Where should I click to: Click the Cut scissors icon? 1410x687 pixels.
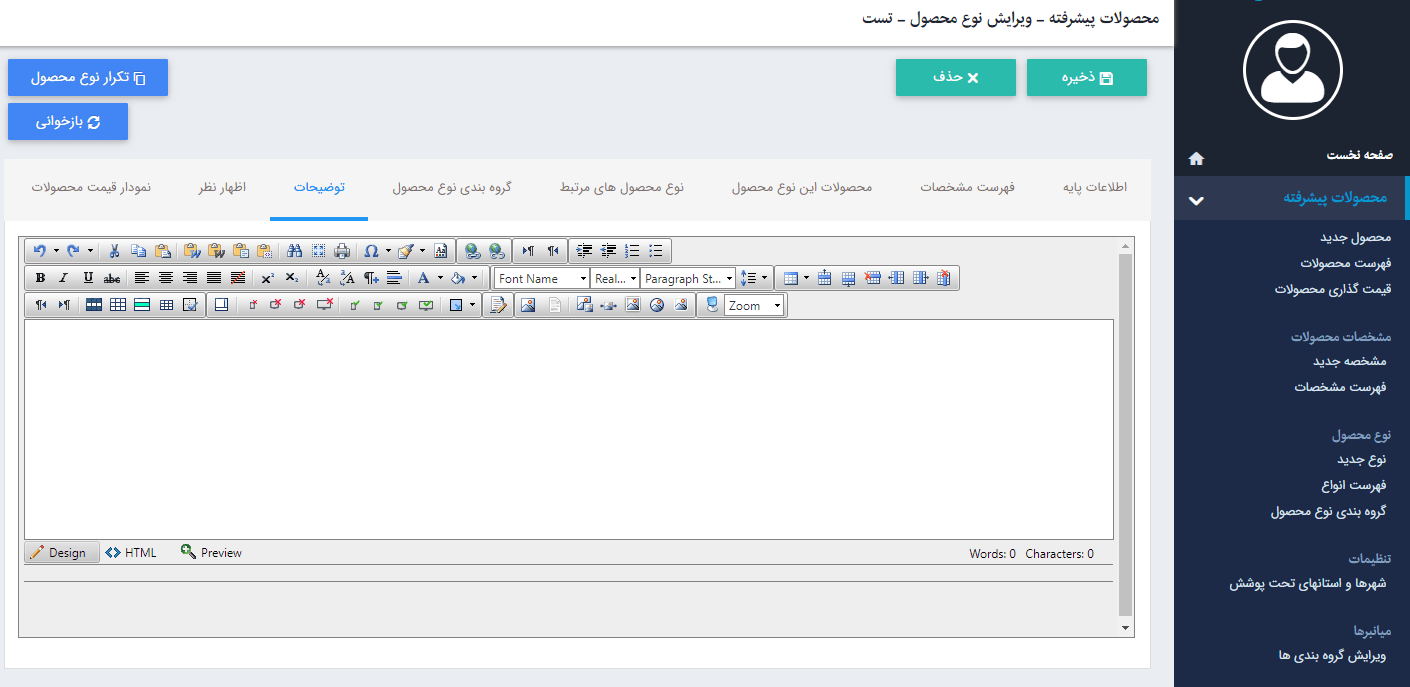115,251
